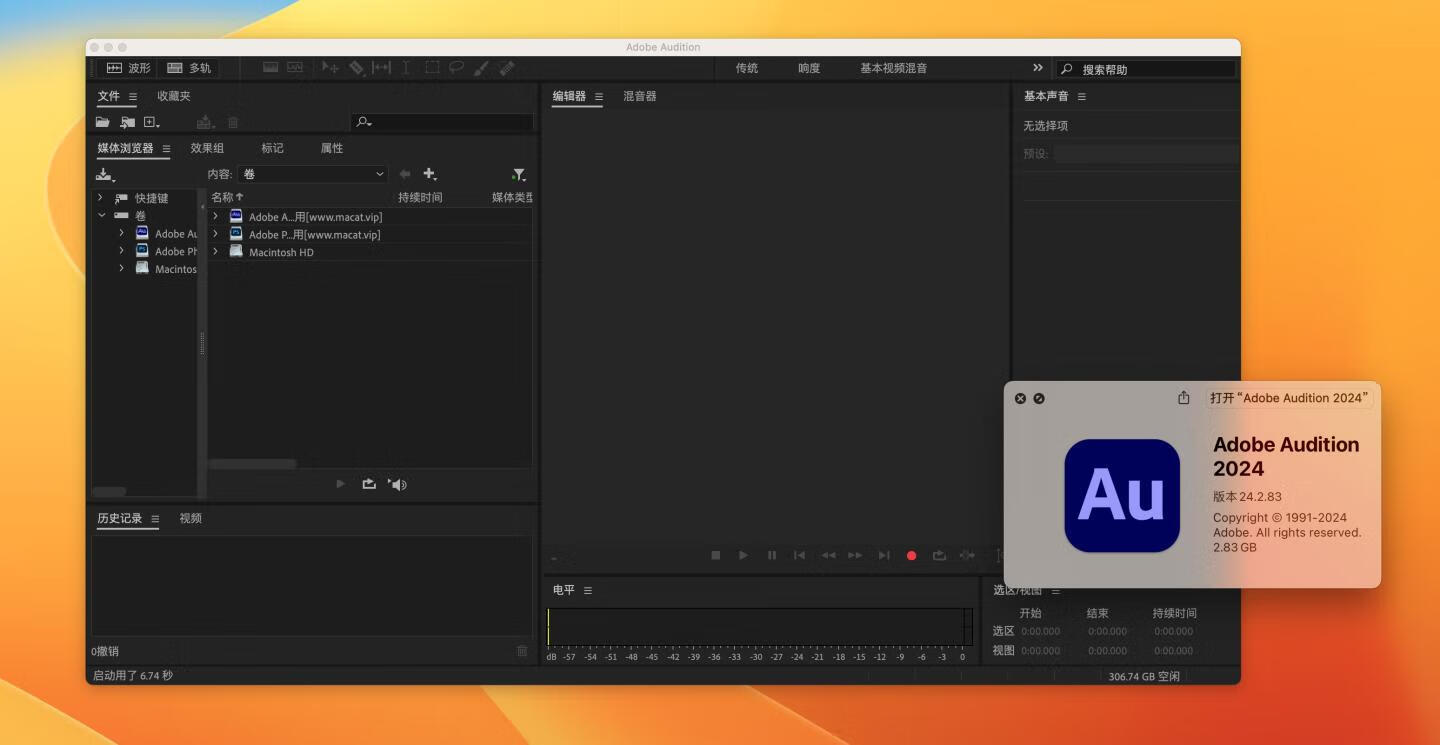Click the Rewind transport button
Image resolution: width=1440 pixels, height=745 pixels.
pos(828,555)
